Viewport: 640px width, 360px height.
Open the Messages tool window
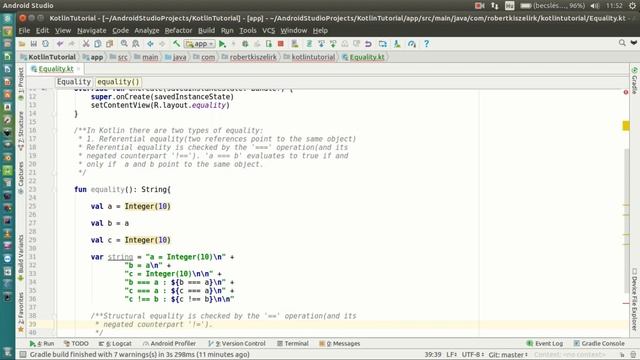(x=340, y=344)
